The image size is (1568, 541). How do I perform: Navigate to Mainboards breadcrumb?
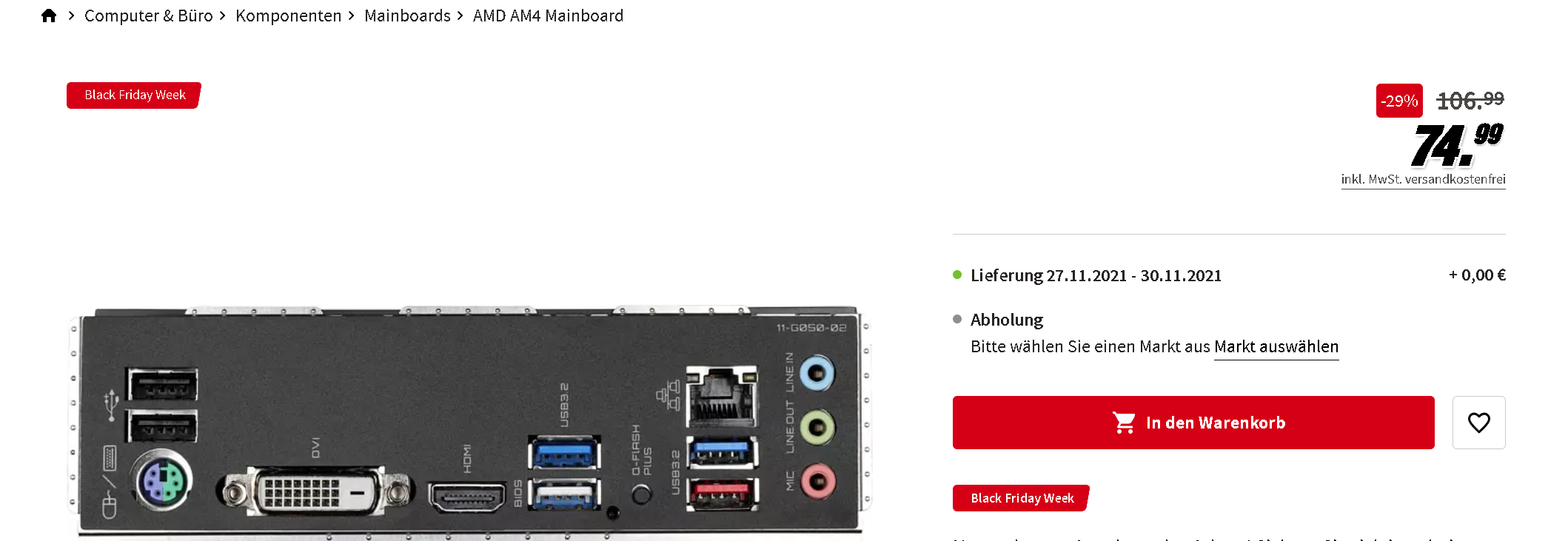tap(407, 16)
